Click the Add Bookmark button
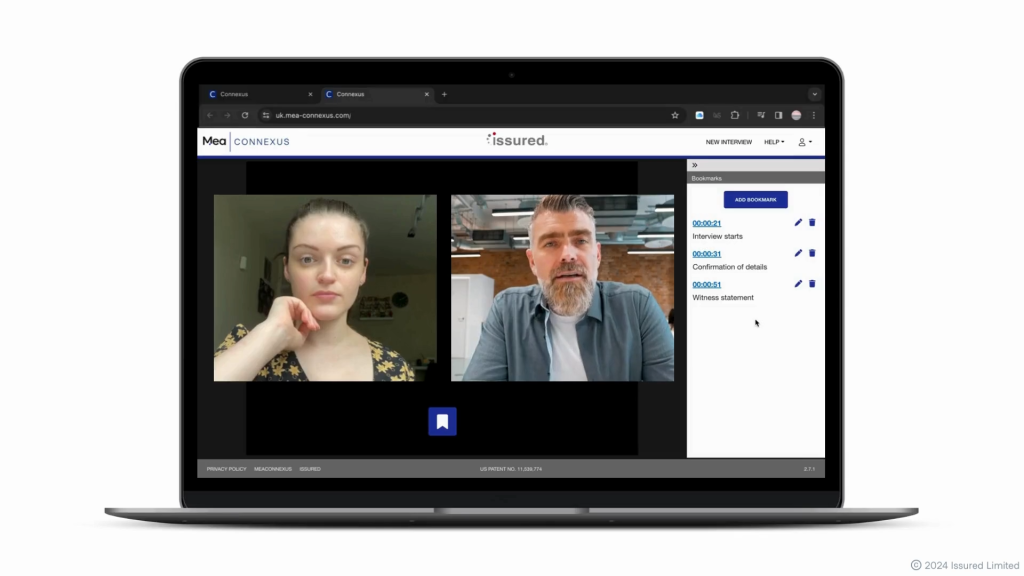Screen dimensions: 1024x576 click(x=755, y=199)
